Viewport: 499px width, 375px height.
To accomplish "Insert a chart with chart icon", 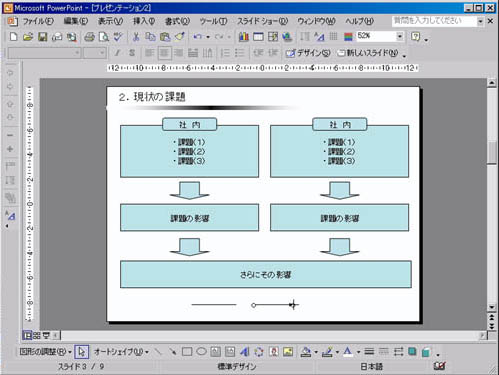I will point(244,37).
